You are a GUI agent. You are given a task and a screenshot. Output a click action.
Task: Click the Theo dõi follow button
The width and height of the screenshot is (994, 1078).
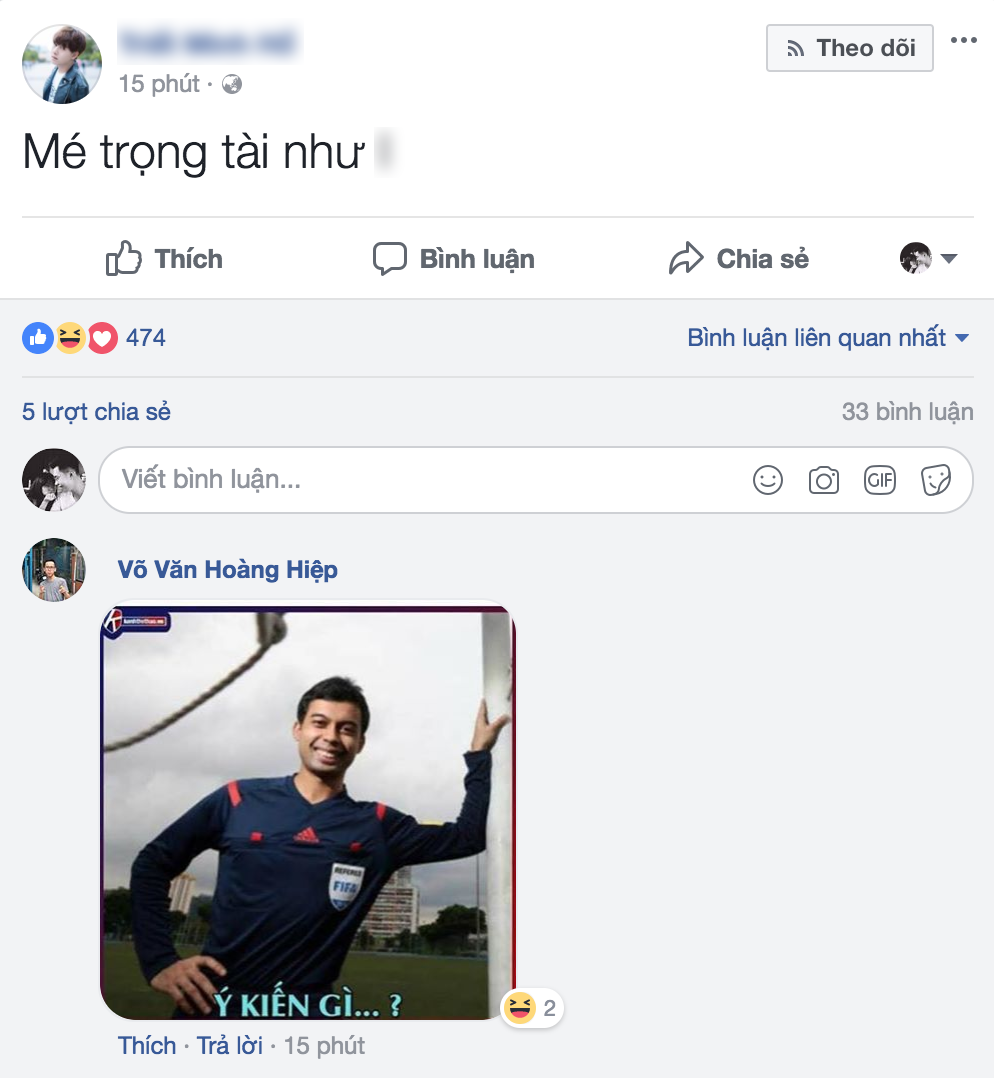coord(850,48)
